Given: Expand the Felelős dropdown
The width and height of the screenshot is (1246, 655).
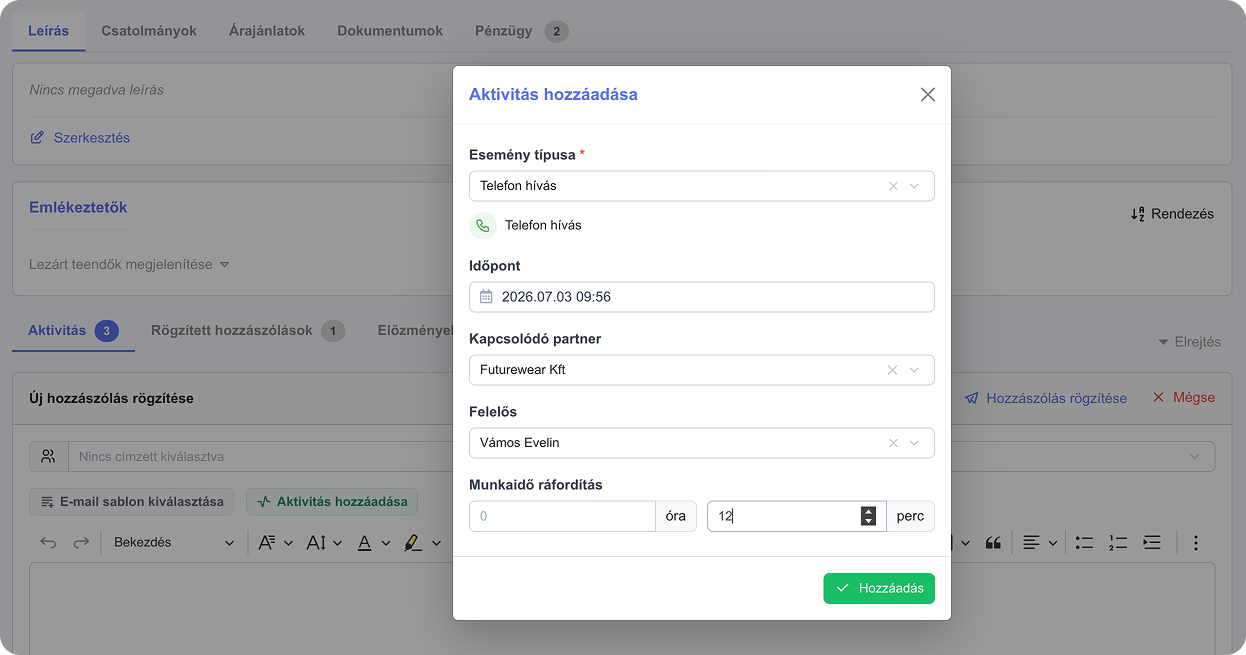Looking at the screenshot, I should (x=914, y=443).
